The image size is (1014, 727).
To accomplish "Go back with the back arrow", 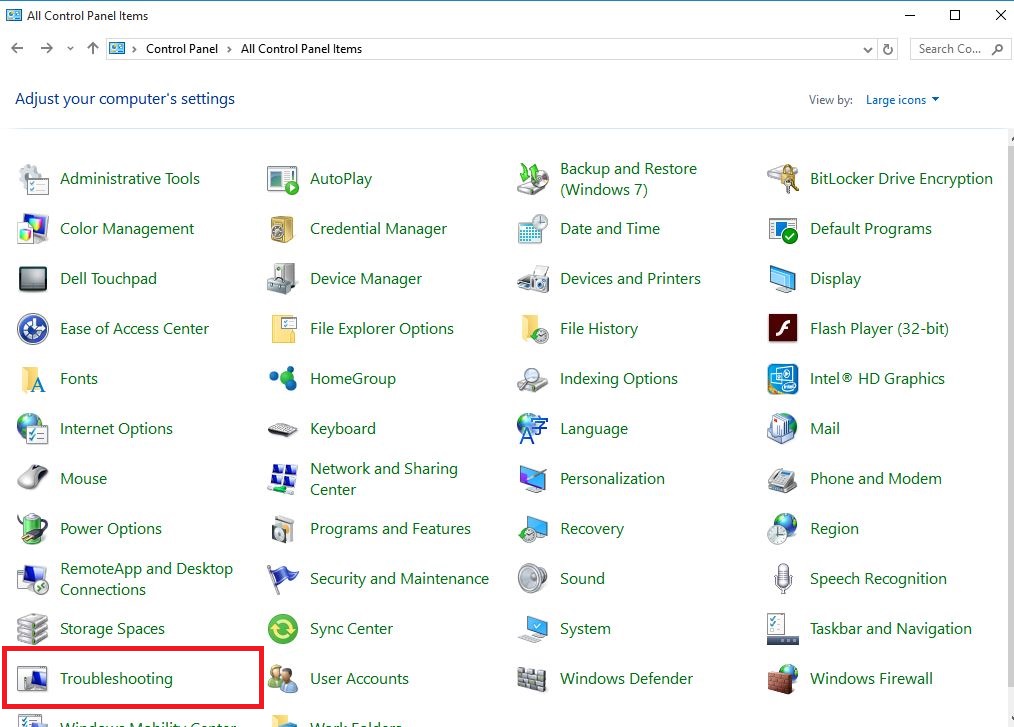I will [17, 49].
